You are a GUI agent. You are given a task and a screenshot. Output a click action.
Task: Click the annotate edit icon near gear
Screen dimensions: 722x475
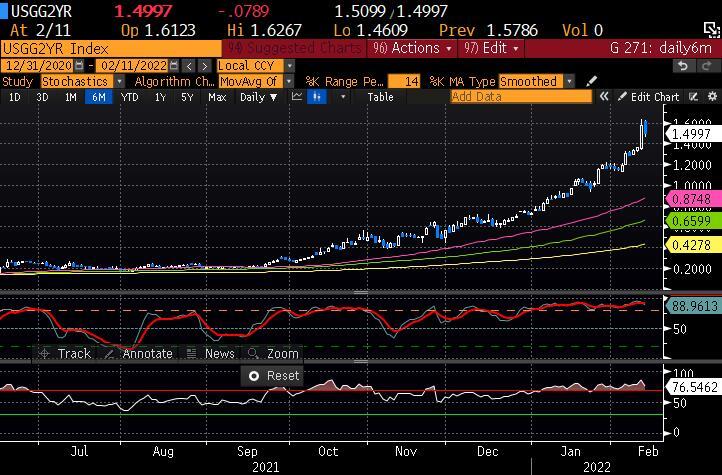pos(693,97)
